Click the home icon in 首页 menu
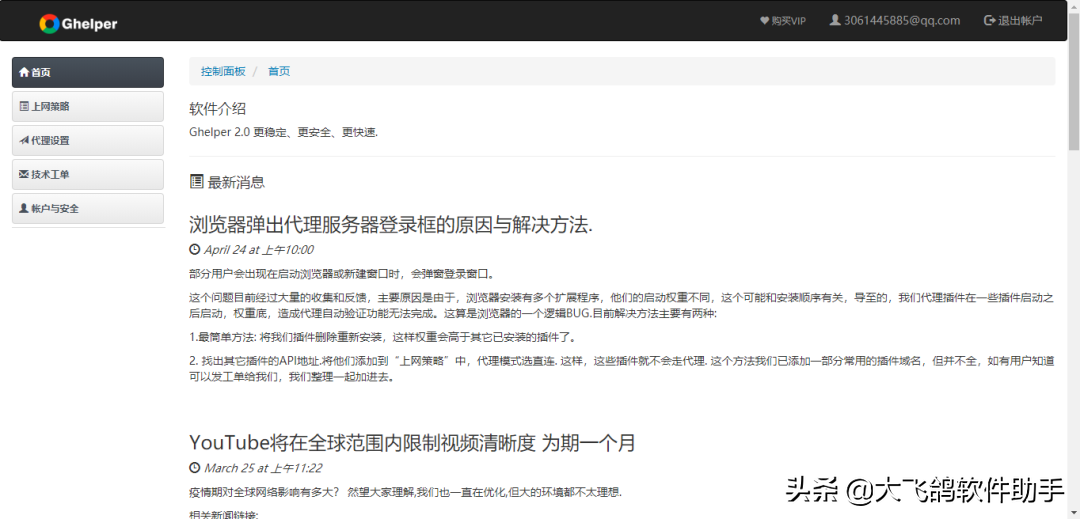The width and height of the screenshot is (1080, 519). point(24,72)
